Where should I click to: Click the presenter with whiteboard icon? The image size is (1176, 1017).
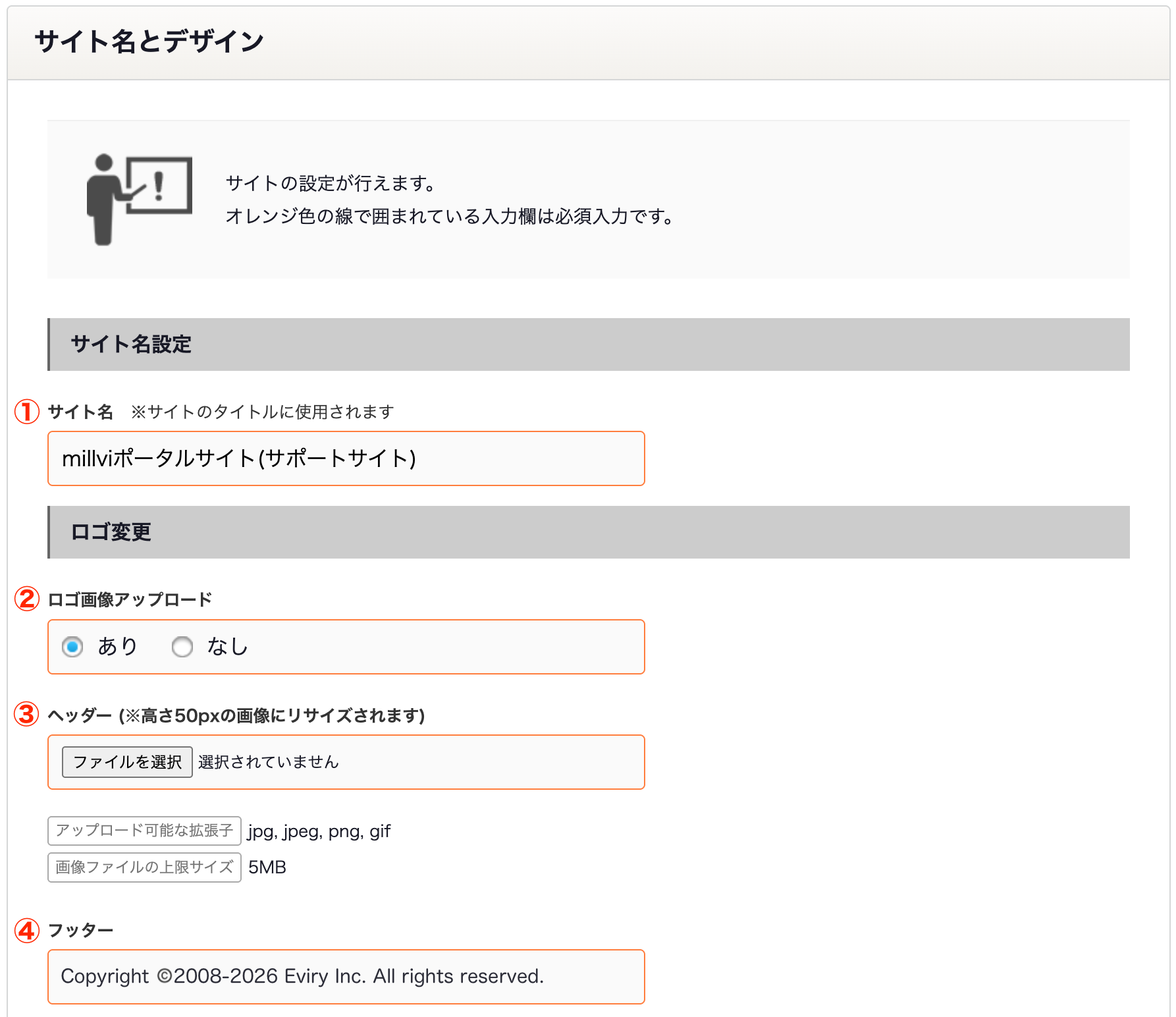click(139, 200)
